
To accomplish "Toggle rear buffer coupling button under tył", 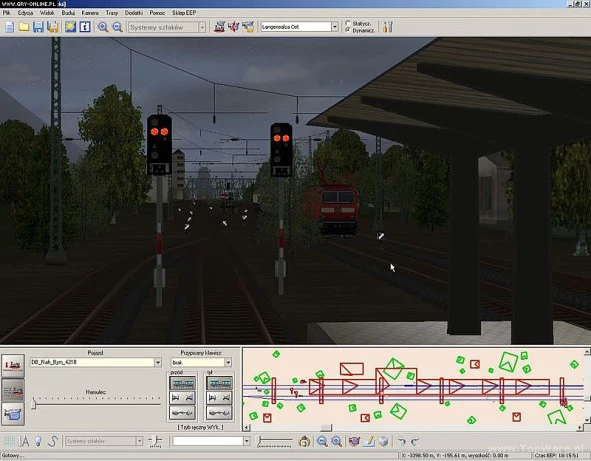I will point(219,398).
